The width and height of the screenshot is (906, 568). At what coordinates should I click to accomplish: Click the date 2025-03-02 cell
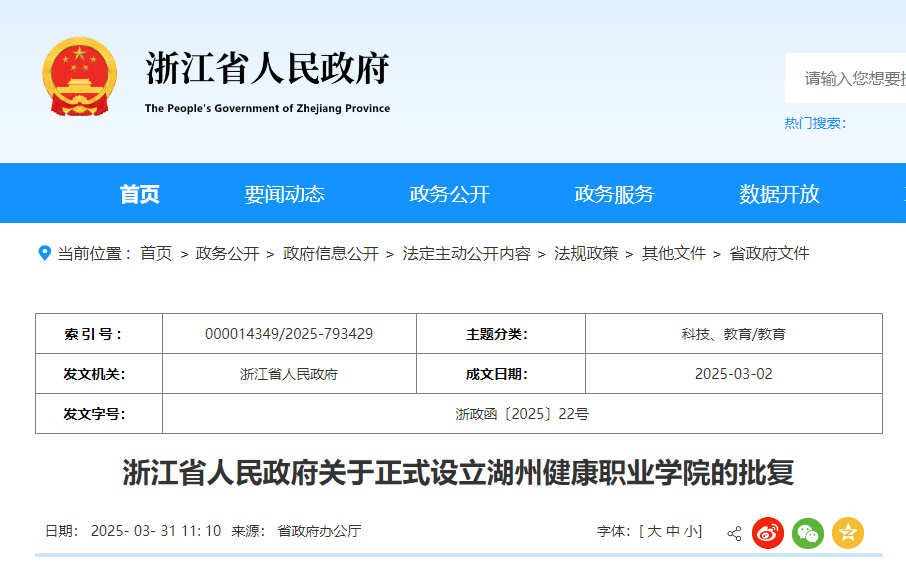734,374
